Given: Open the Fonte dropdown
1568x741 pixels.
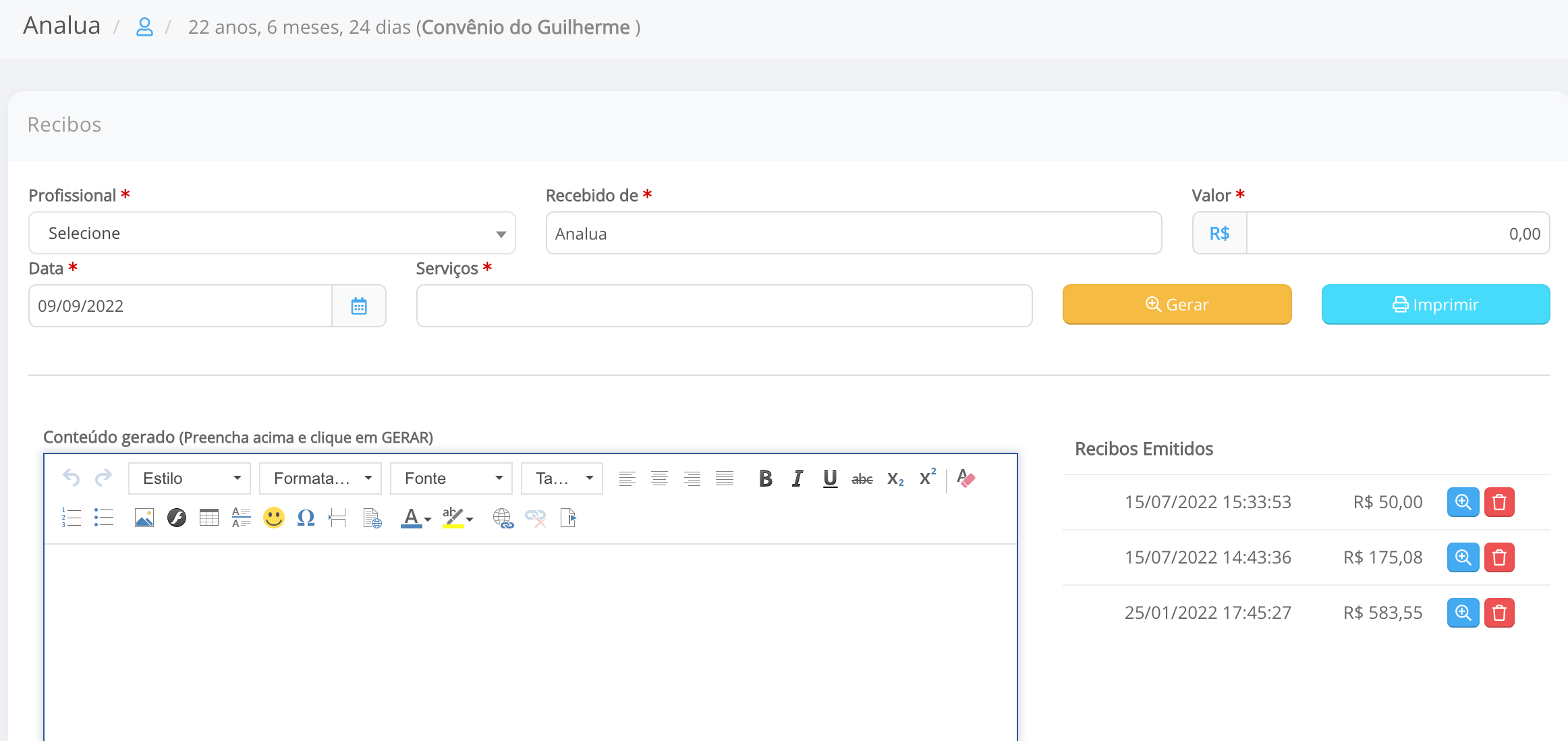Looking at the screenshot, I should 451,478.
